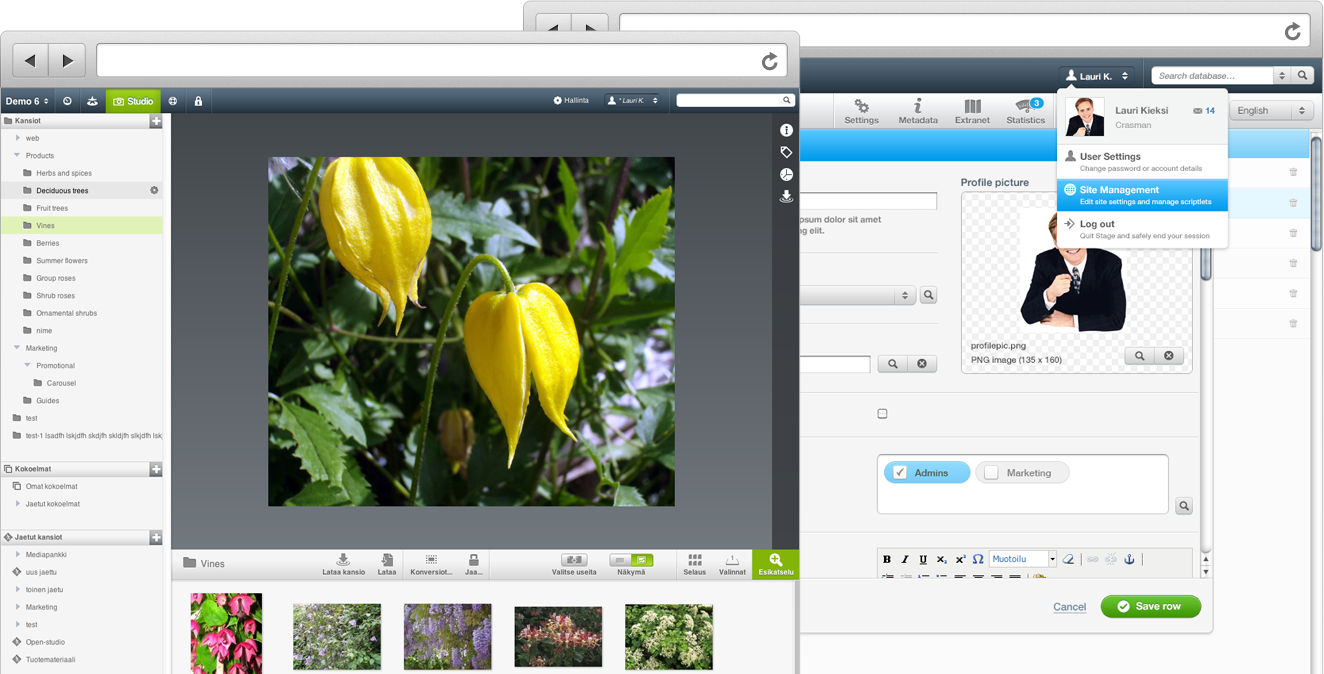Download the previewed image via download icon

[x=786, y=197]
